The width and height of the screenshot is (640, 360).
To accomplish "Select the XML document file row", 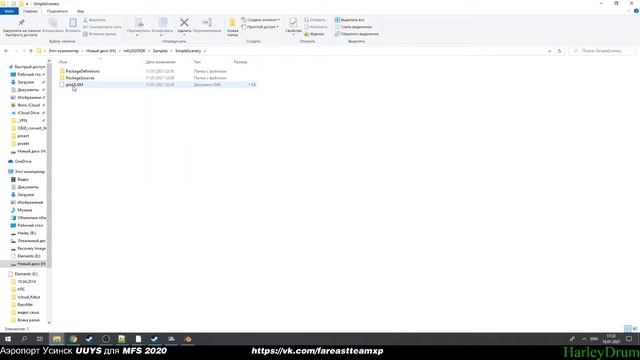I will [158, 85].
